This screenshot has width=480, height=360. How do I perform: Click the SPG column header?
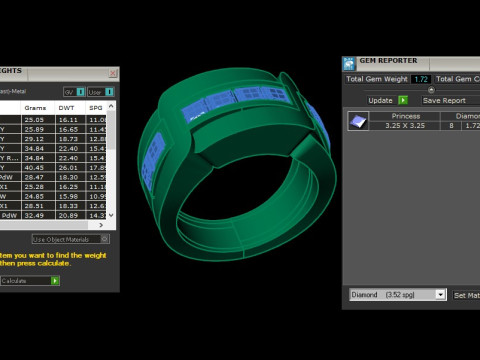point(96,108)
